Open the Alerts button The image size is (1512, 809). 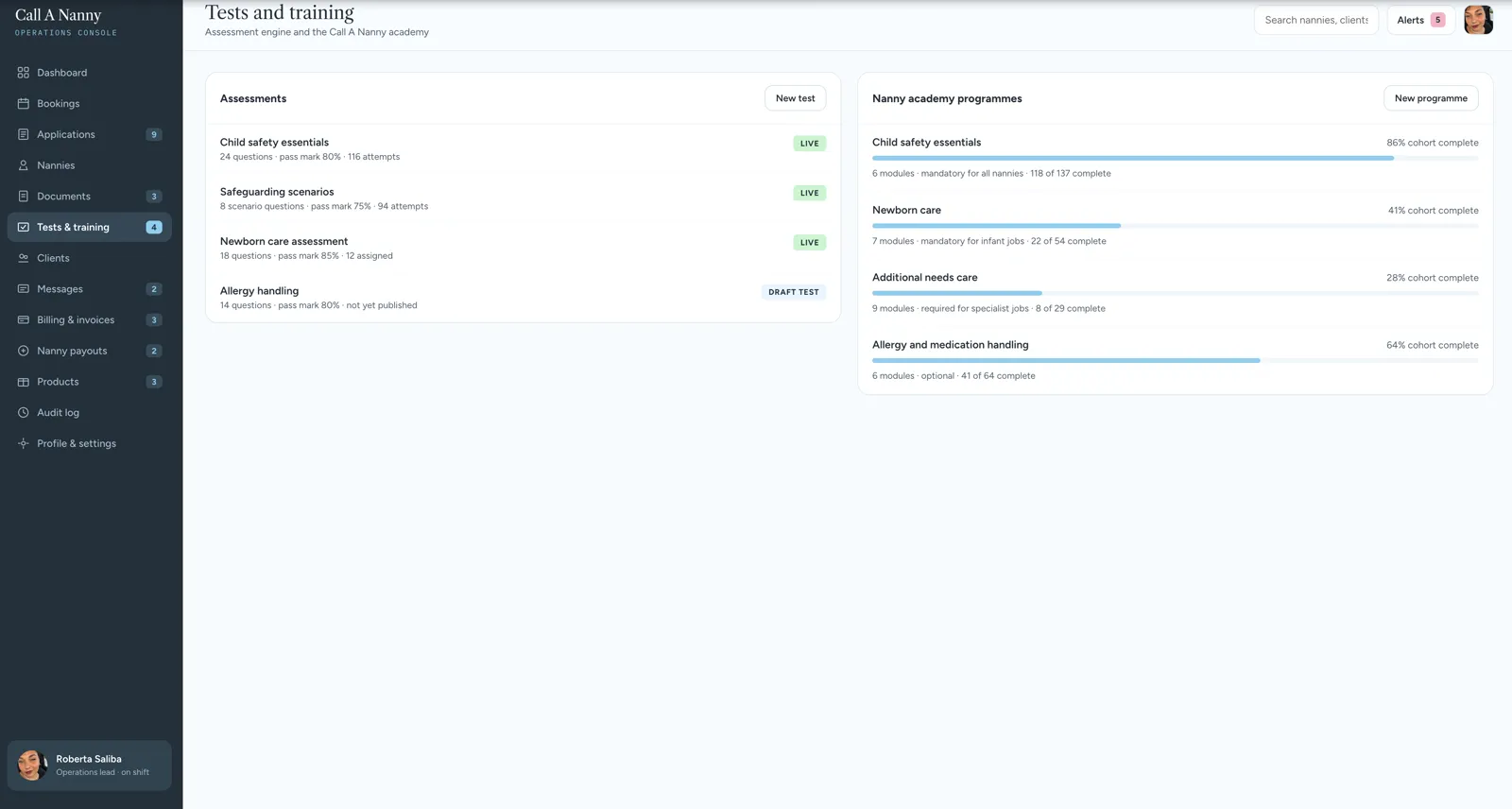(x=1420, y=20)
